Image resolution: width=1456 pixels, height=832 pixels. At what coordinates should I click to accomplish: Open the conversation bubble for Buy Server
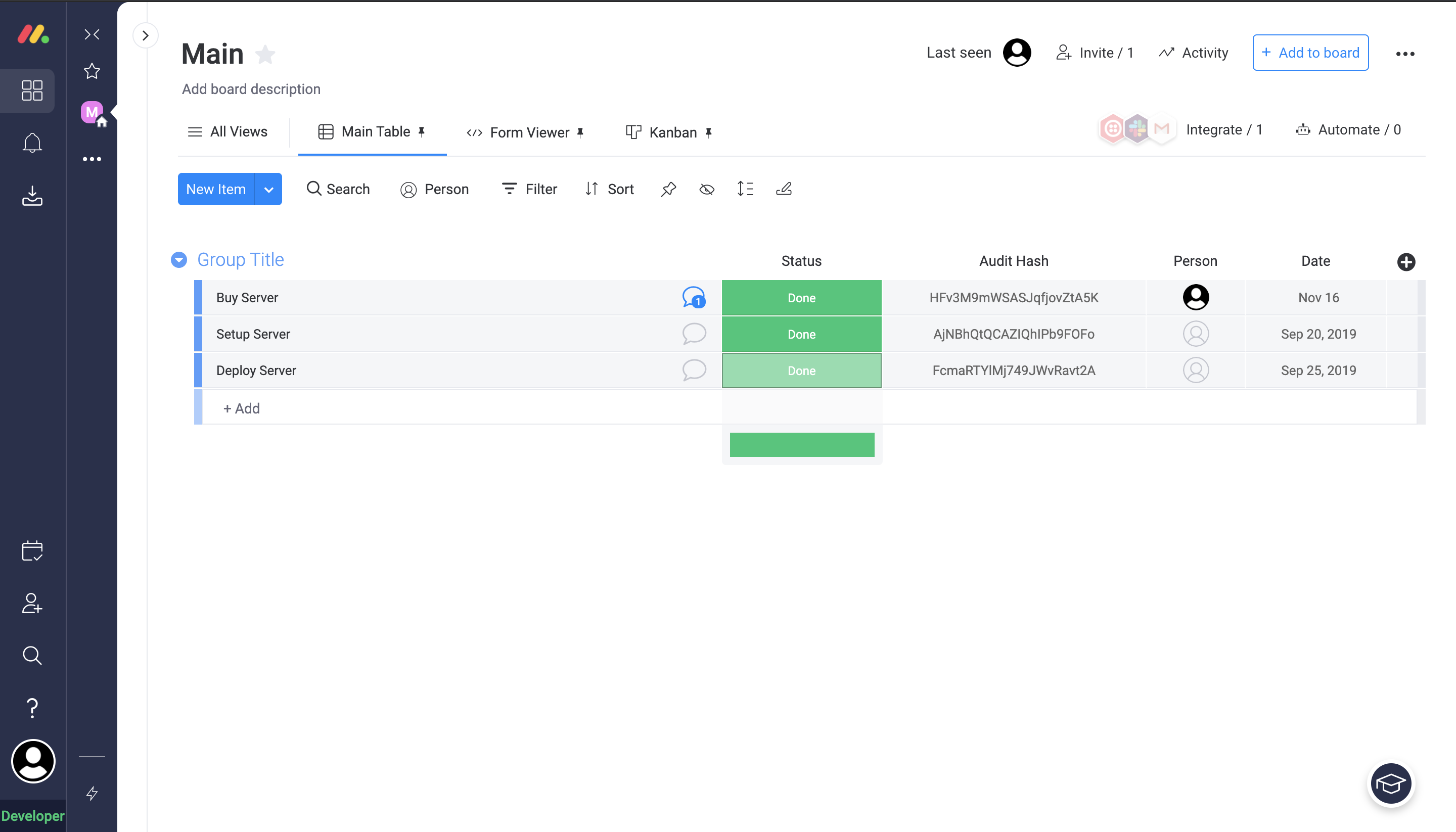coord(694,298)
